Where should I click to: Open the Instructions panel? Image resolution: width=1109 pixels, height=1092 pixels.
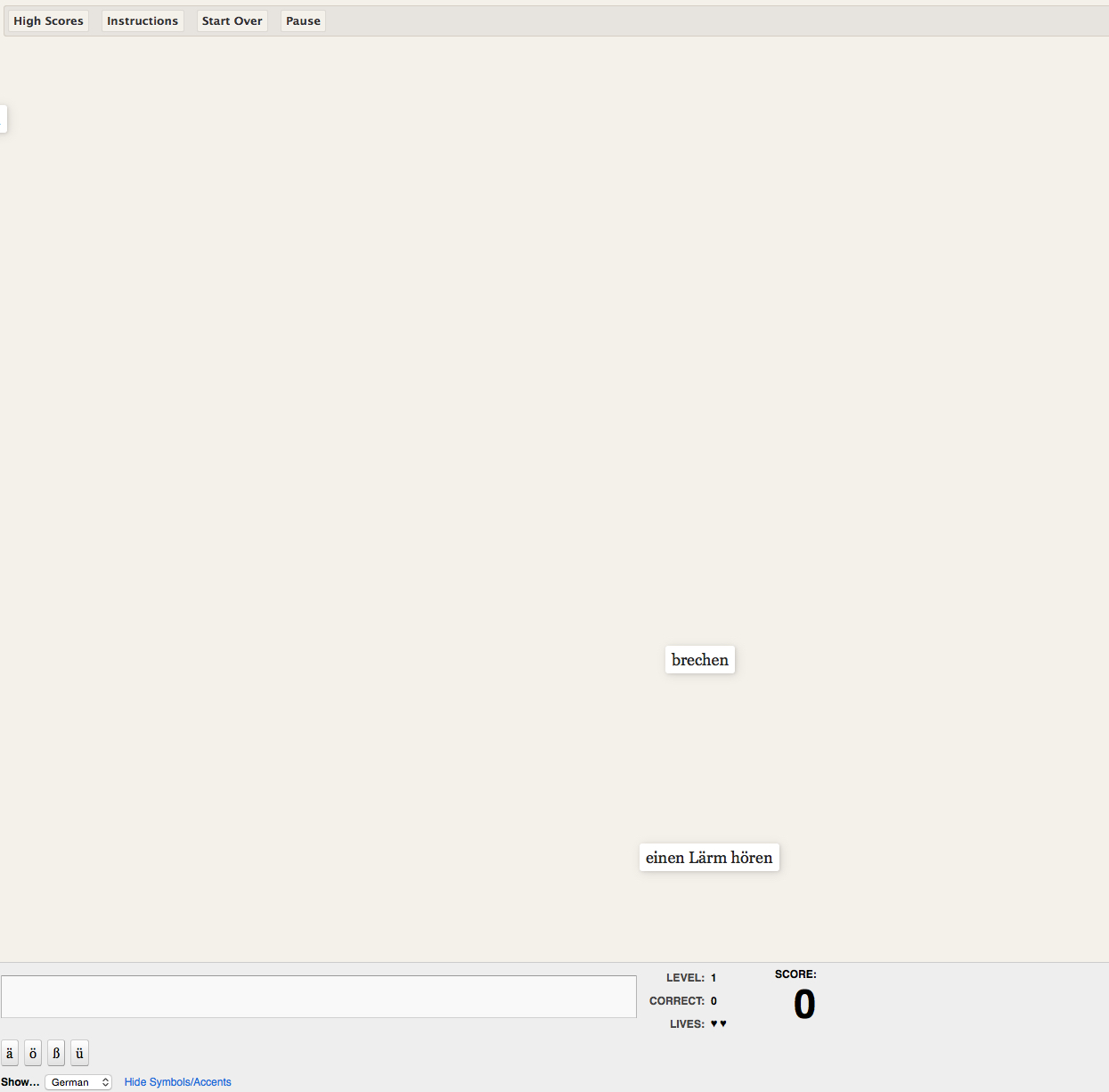point(143,20)
